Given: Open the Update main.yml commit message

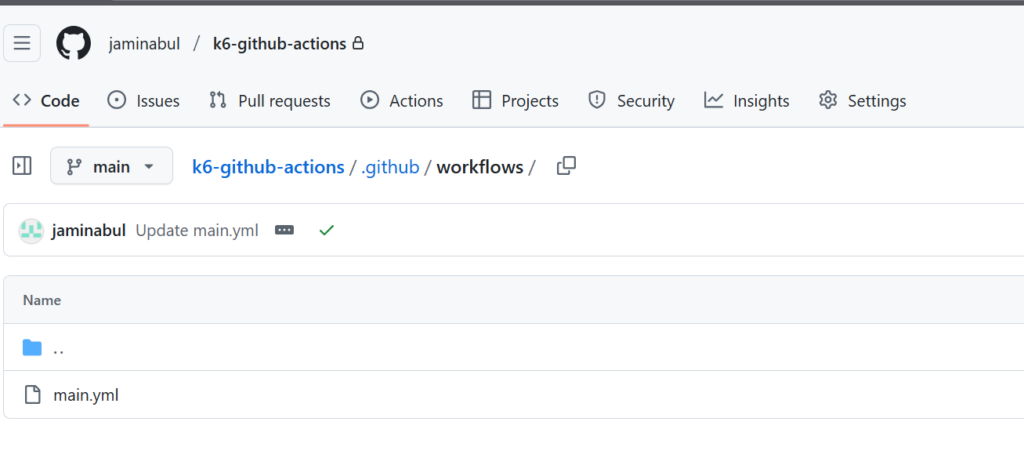Looking at the screenshot, I should click(197, 230).
